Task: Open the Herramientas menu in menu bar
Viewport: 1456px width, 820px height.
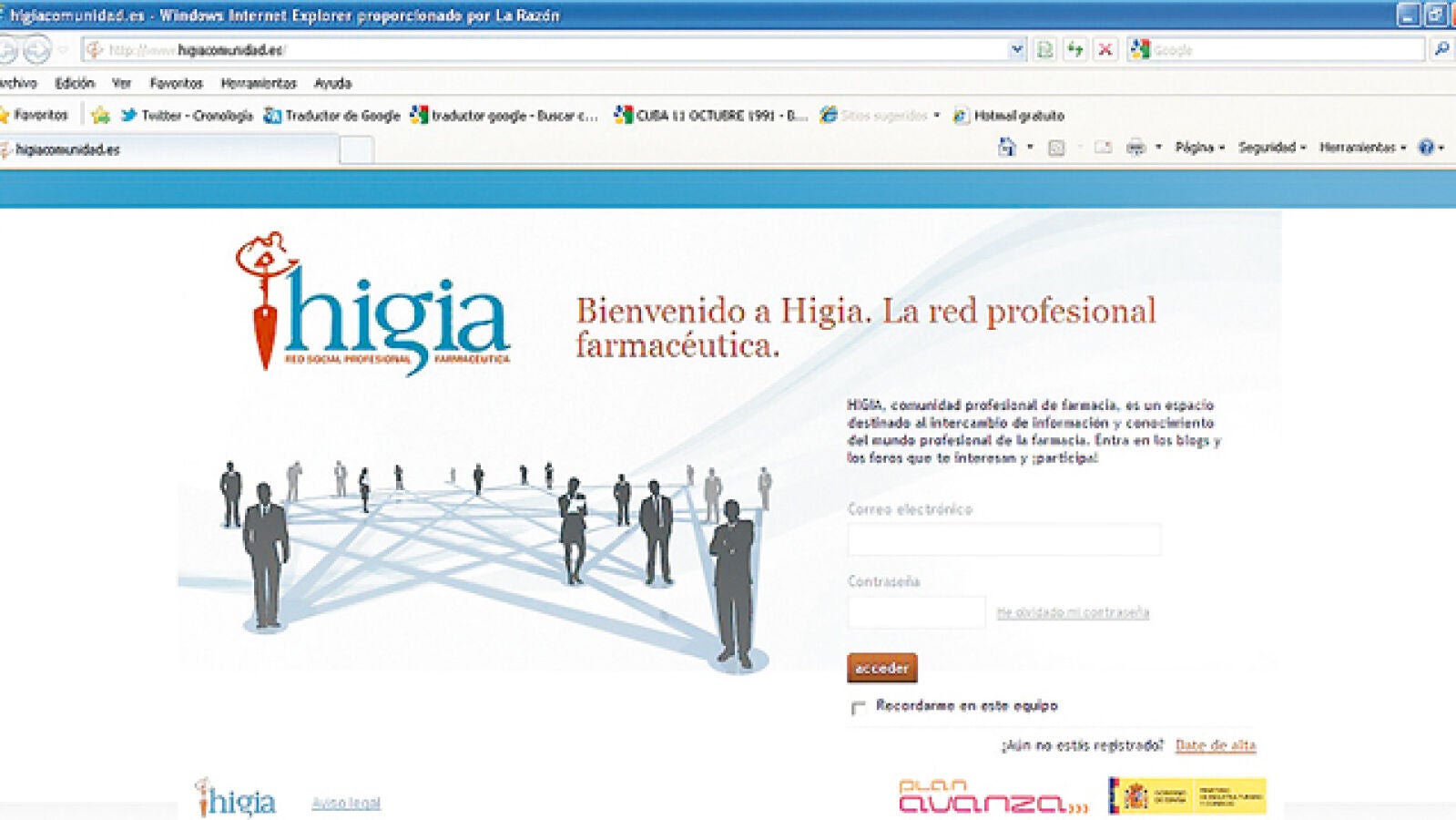Action: click(x=259, y=83)
